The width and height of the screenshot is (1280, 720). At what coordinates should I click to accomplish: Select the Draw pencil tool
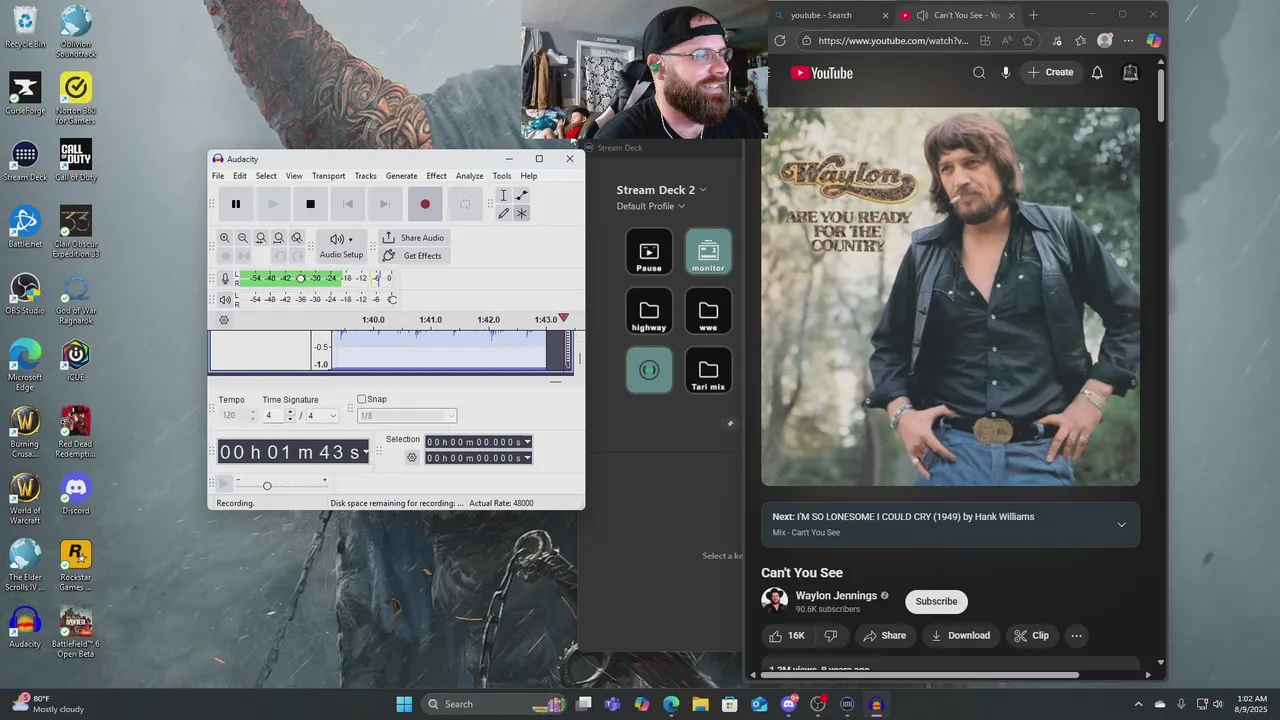[503, 213]
